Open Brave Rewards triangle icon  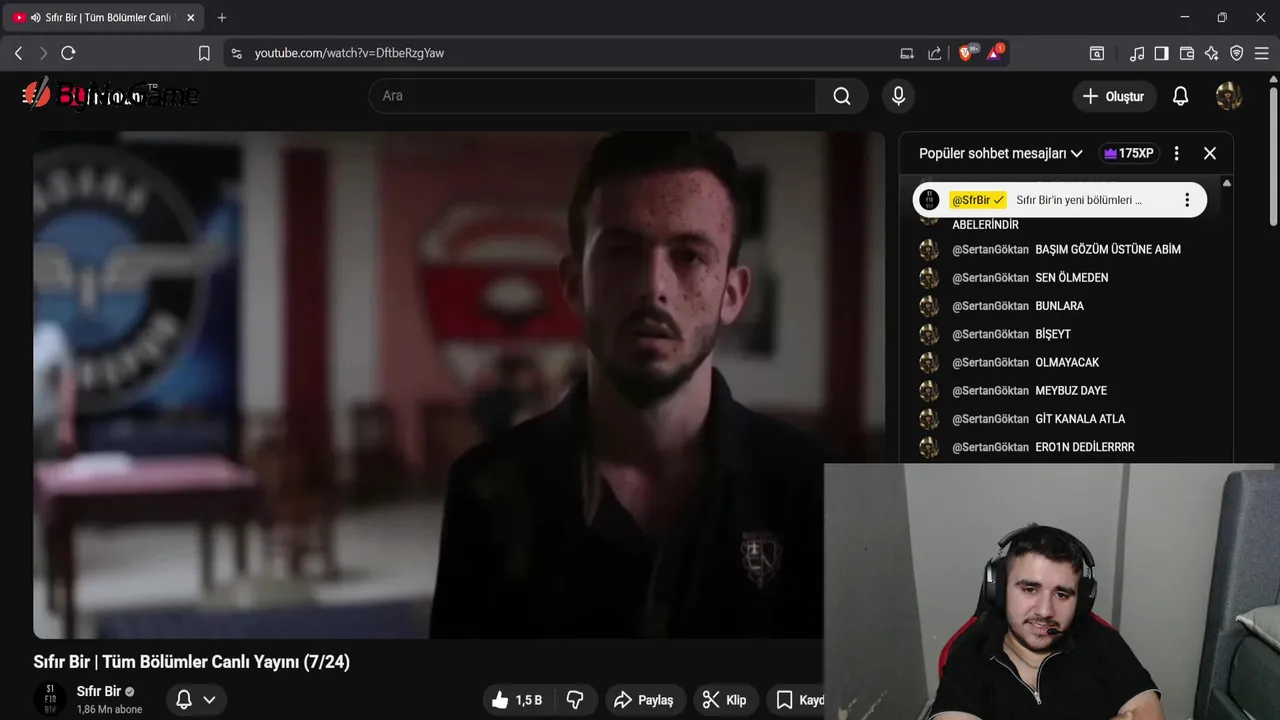(995, 53)
